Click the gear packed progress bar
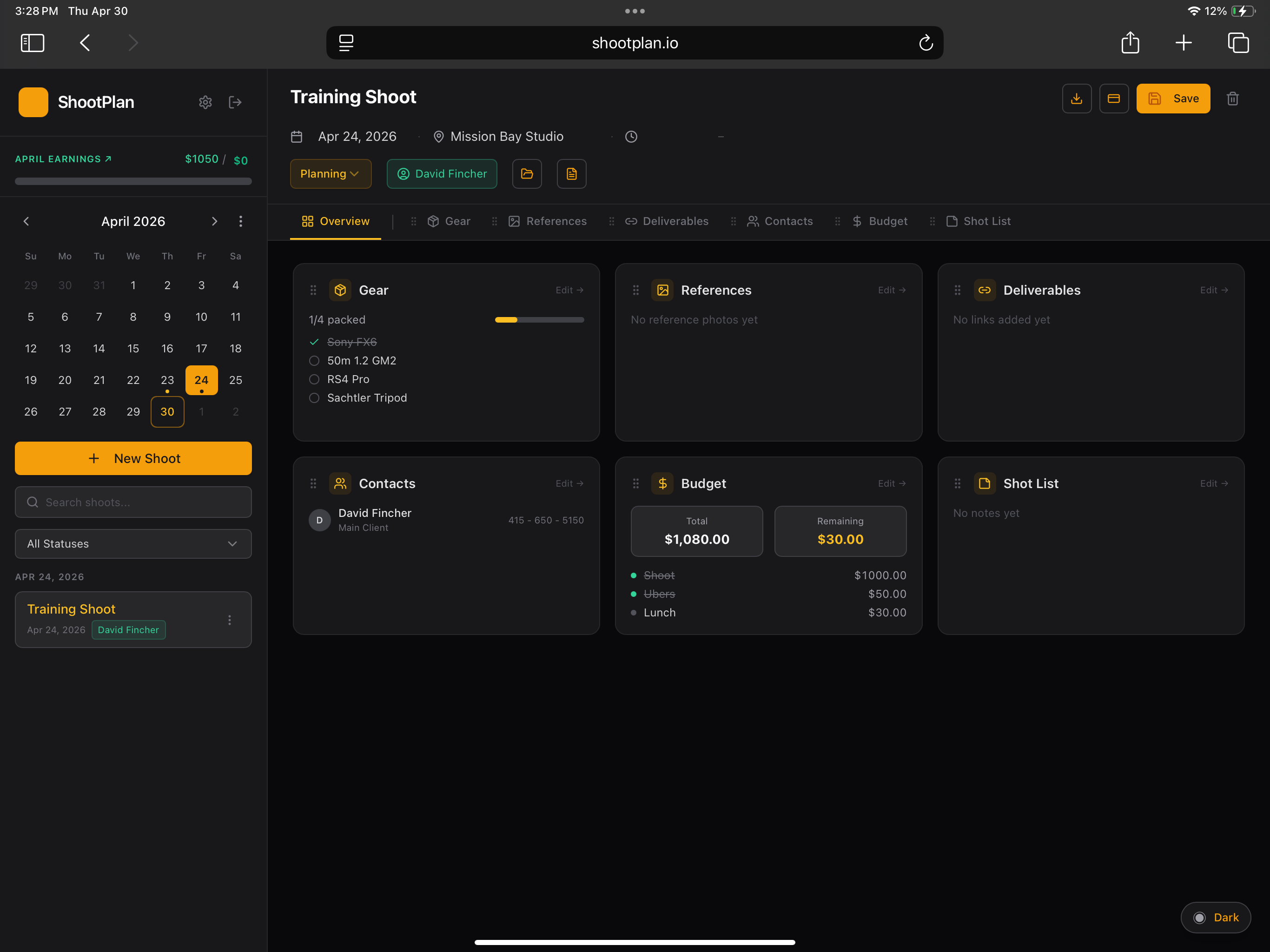The width and height of the screenshot is (1270, 952). pyautogui.click(x=539, y=320)
